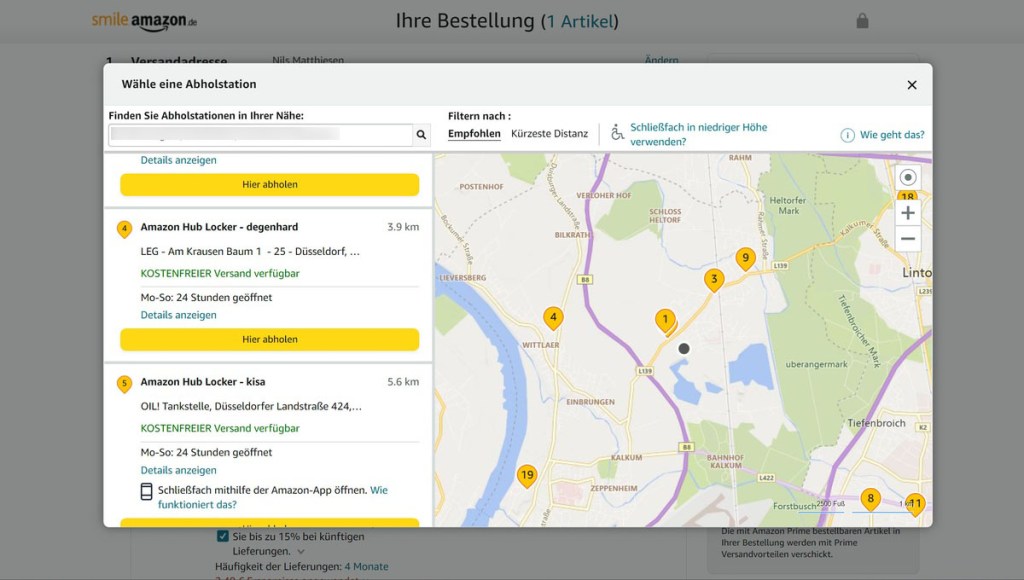Select map pin number 8
Screen dimensions: 1024x580
coord(870,500)
